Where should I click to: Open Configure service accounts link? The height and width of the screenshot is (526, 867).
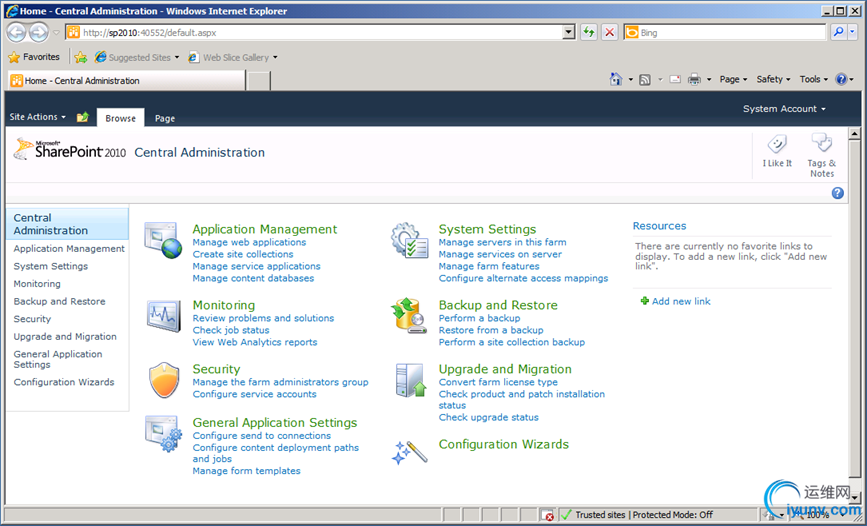(x=254, y=394)
